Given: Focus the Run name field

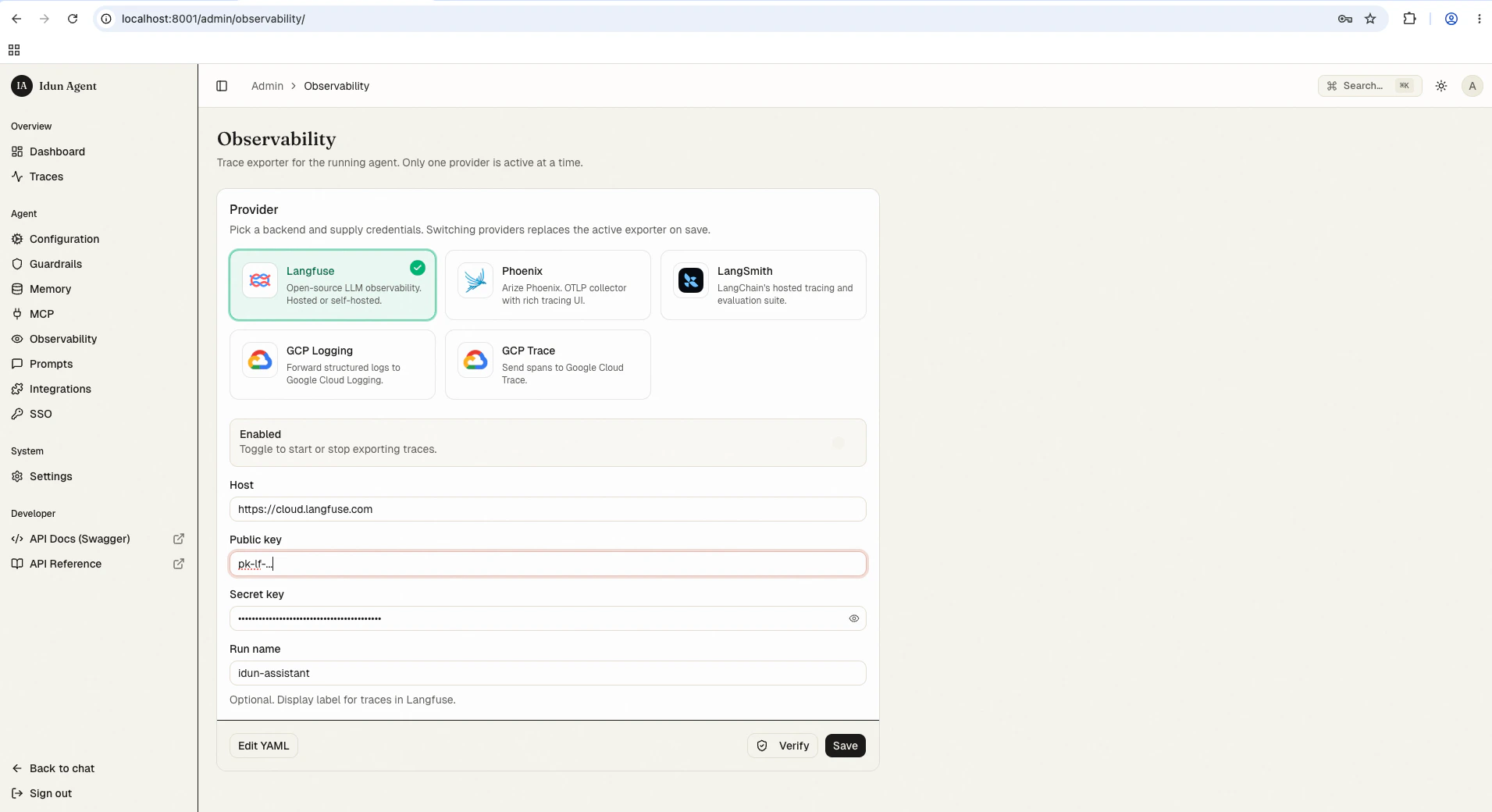Looking at the screenshot, I should (x=548, y=673).
